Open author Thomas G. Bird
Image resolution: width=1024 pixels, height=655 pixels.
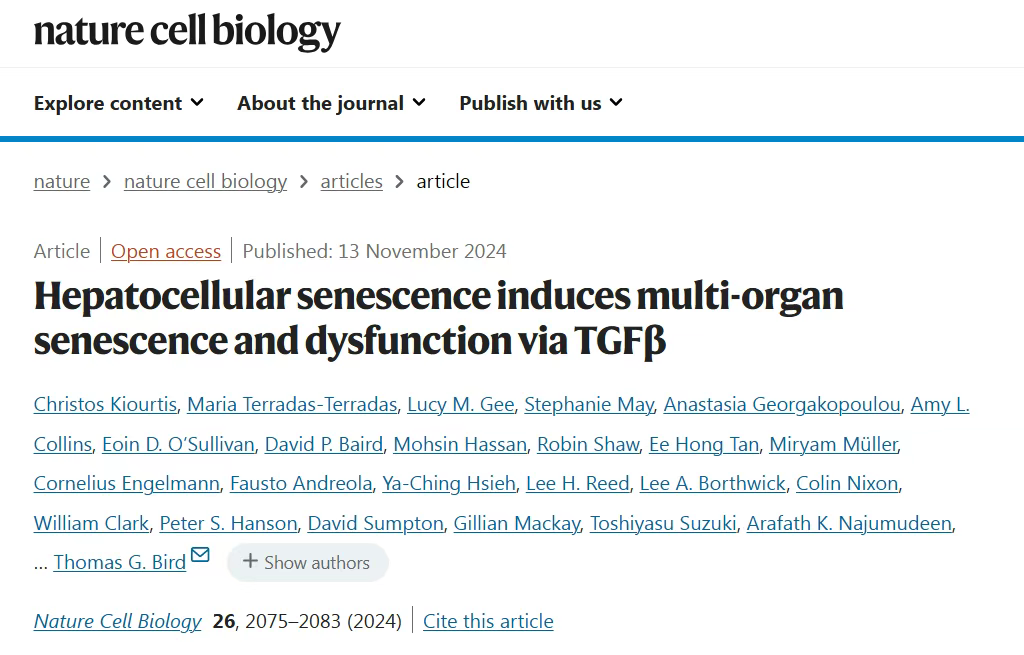[120, 562]
